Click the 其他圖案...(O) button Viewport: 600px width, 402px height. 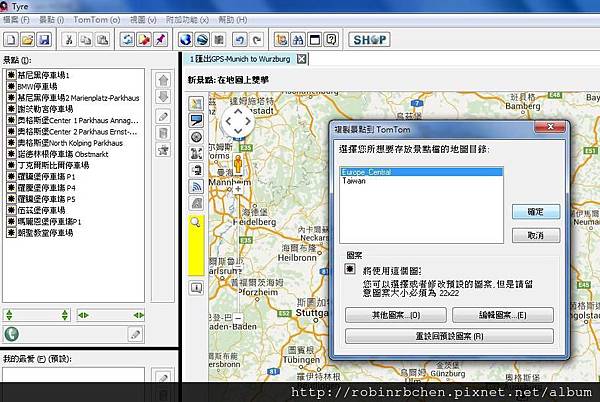tap(396, 315)
